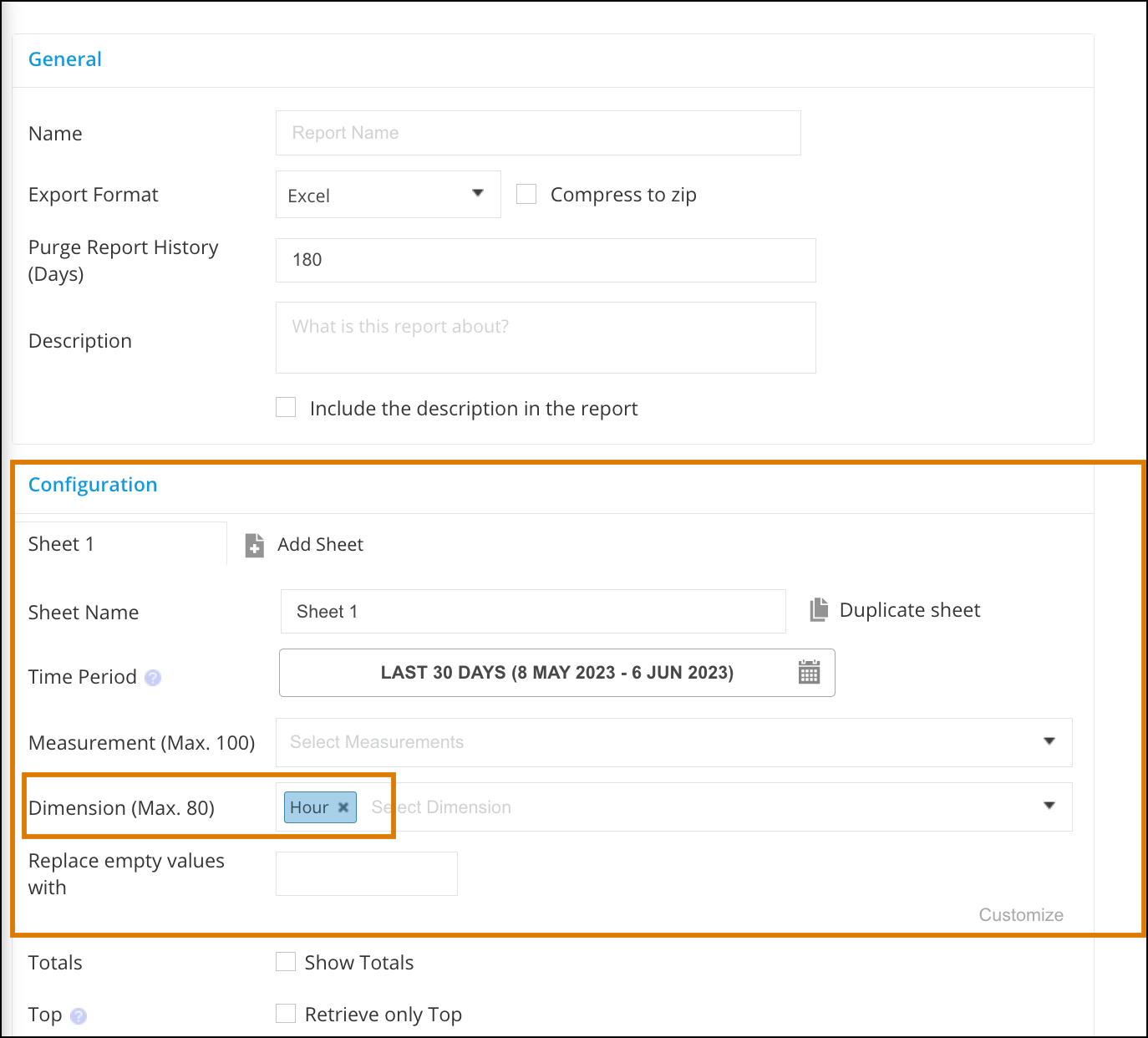Click the Last 30 Days time period button
Screen dimensions: 1148x1038
coord(556,673)
